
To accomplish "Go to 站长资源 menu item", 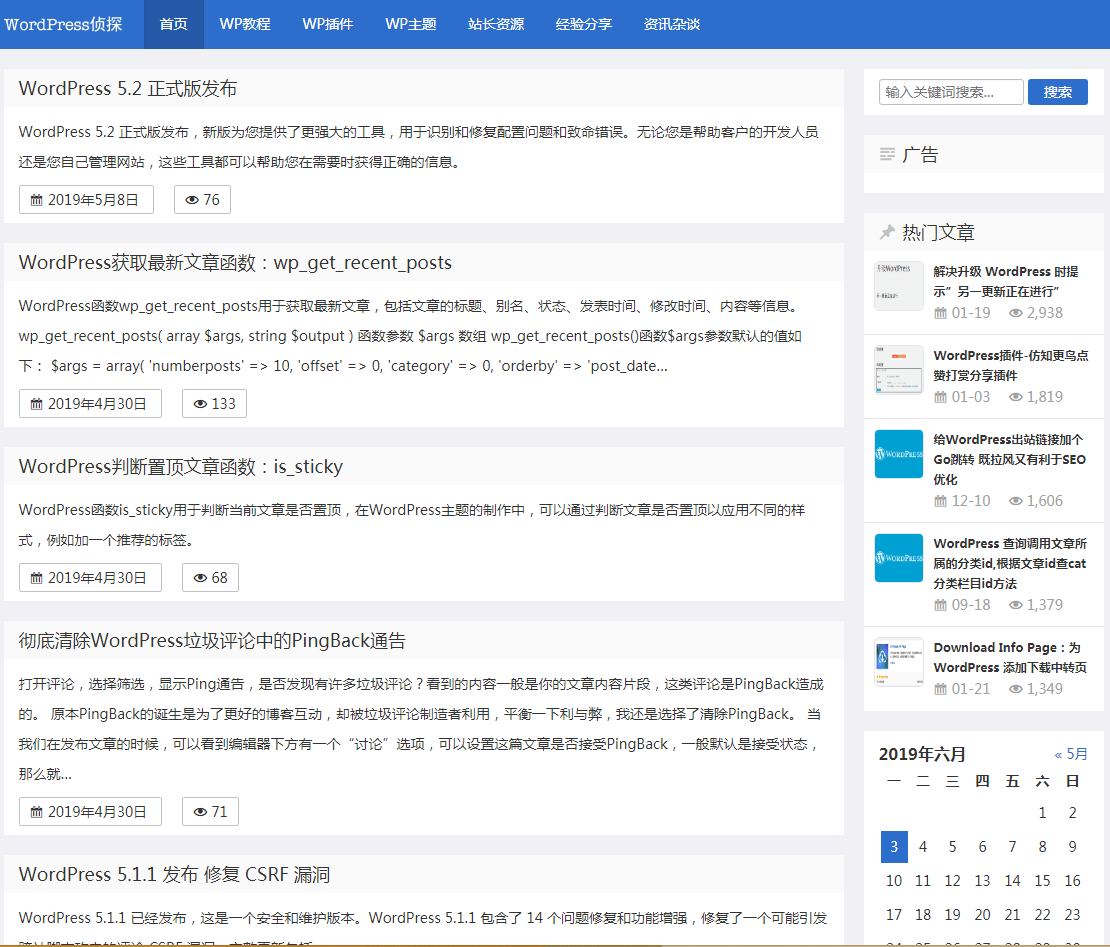I will [496, 24].
